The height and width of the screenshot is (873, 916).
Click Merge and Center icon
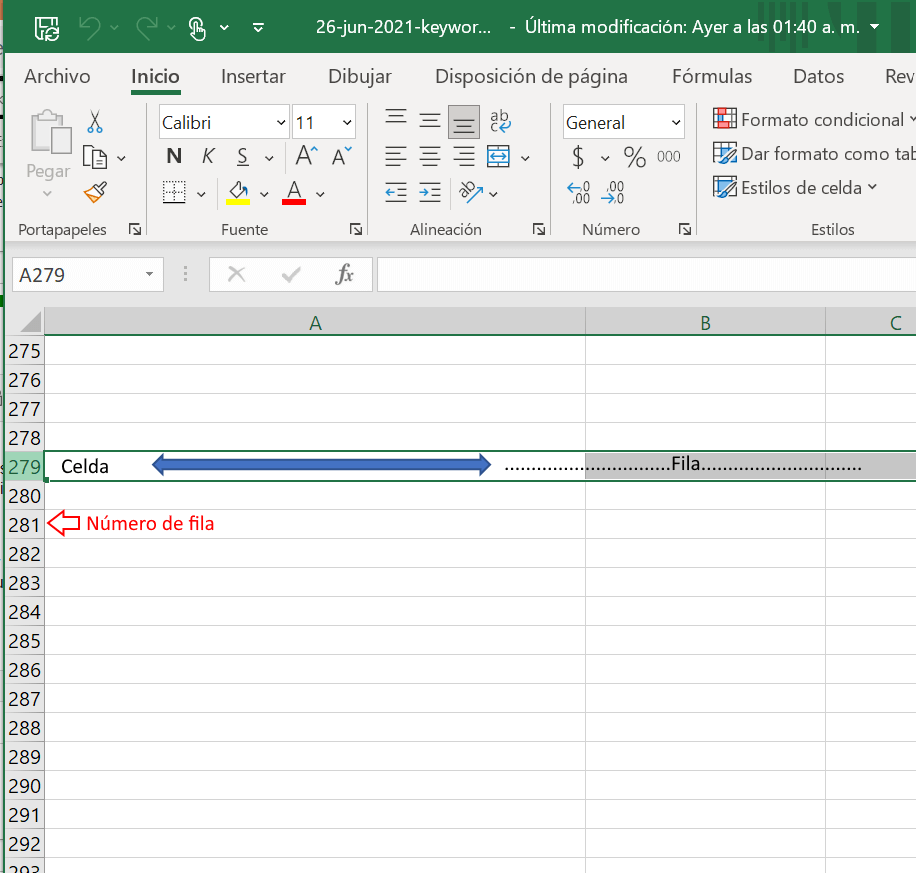click(498, 157)
